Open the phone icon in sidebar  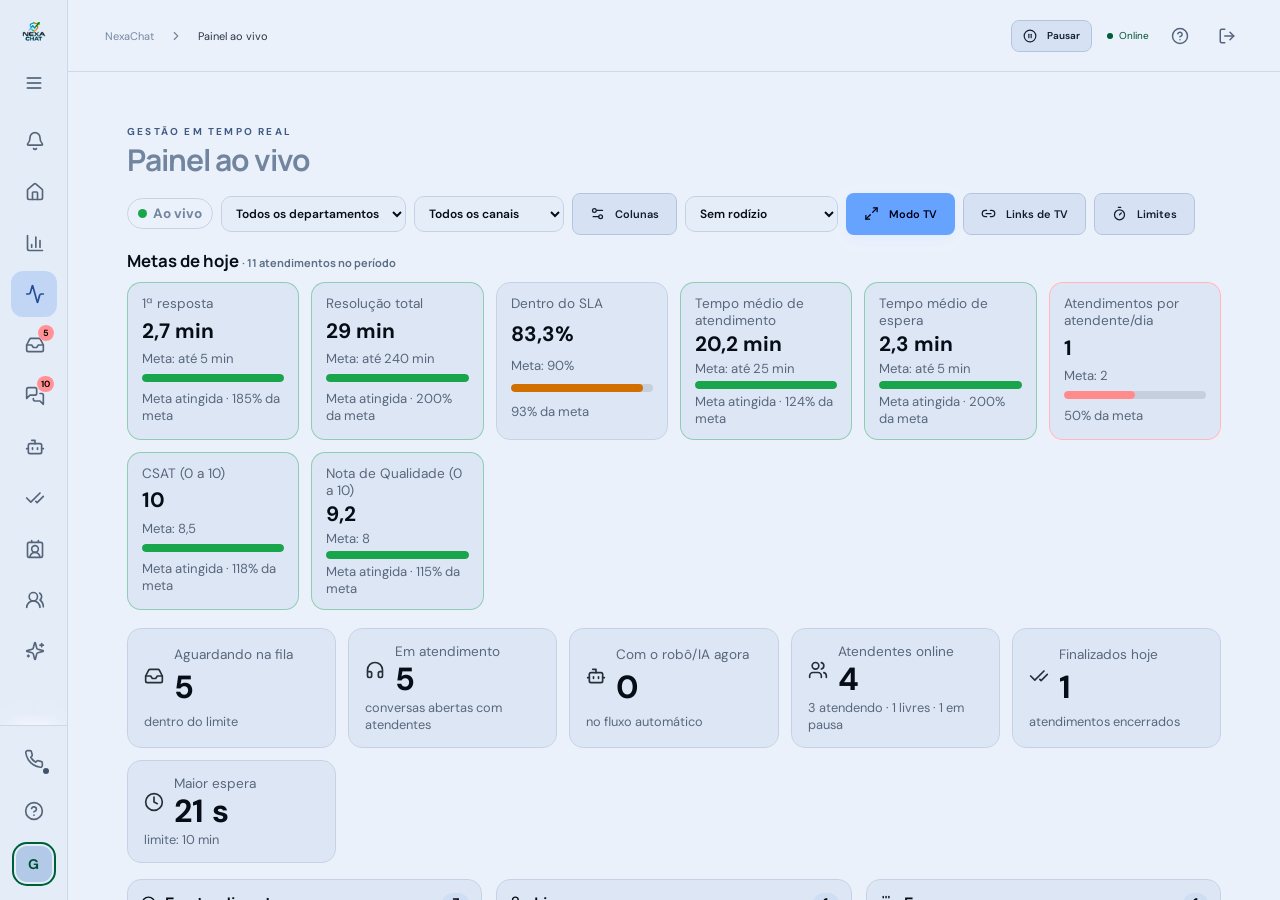(x=34, y=760)
